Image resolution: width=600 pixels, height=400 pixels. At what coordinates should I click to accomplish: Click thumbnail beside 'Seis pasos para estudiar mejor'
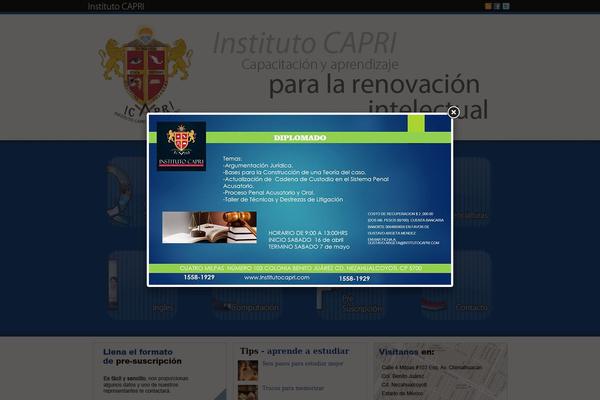pos(248,371)
